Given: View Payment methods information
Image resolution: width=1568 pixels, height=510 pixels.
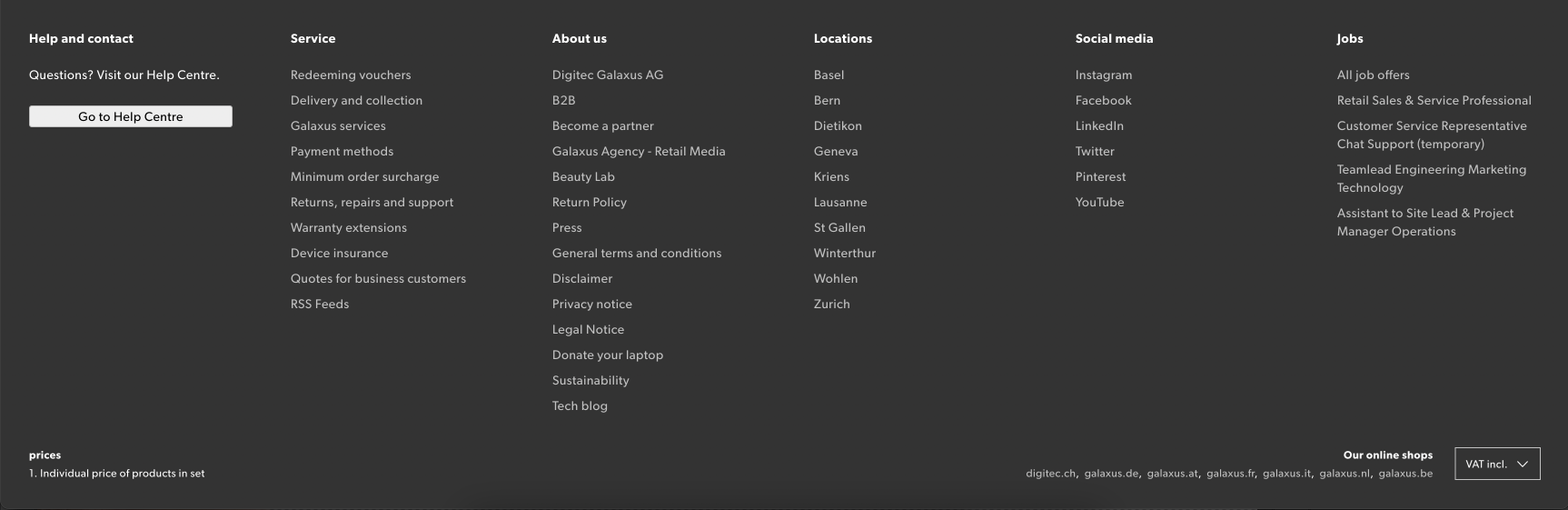Looking at the screenshot, I should [x=342, y=151].
